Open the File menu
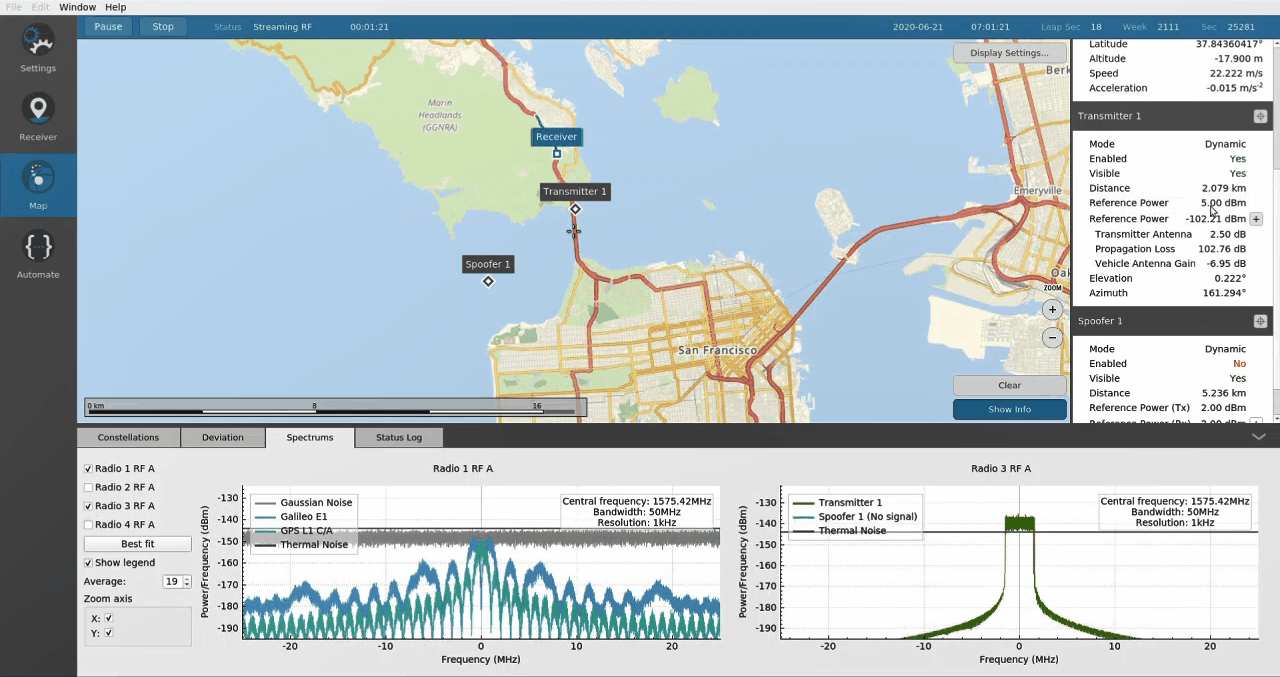This screenshot has width=1280, height=677. pos(14,7)
